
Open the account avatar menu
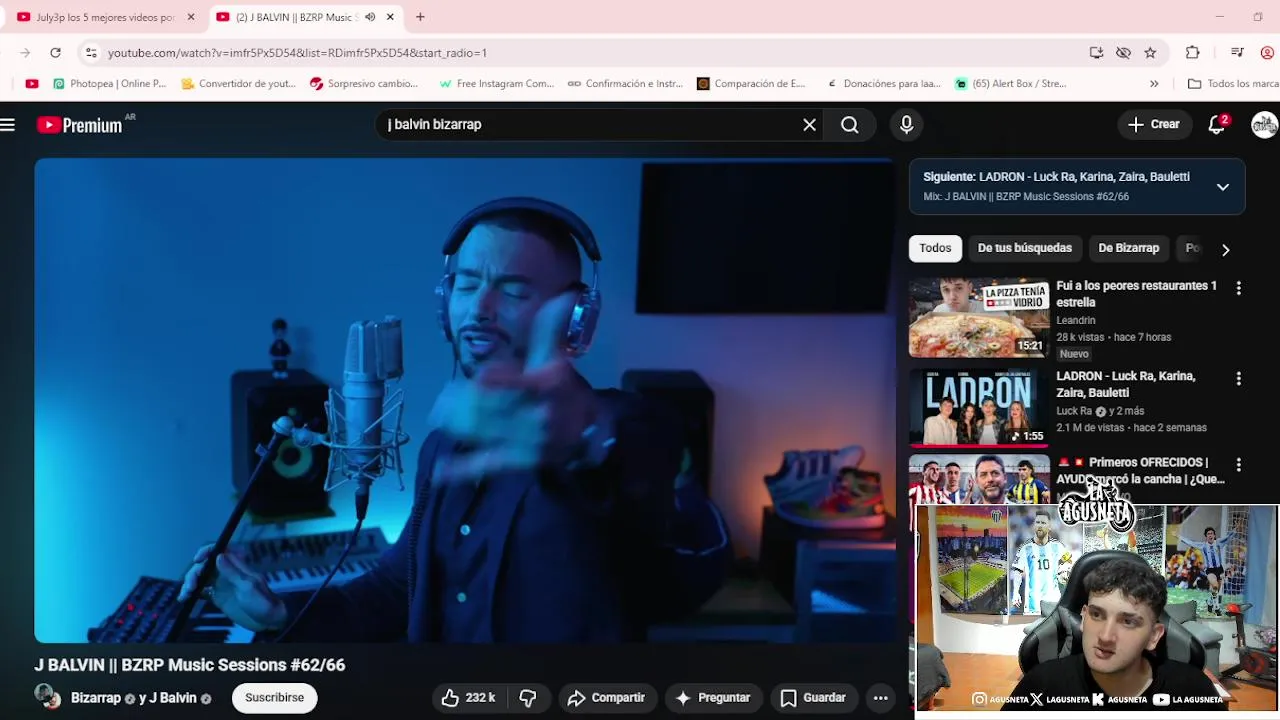pos(1264,125)
